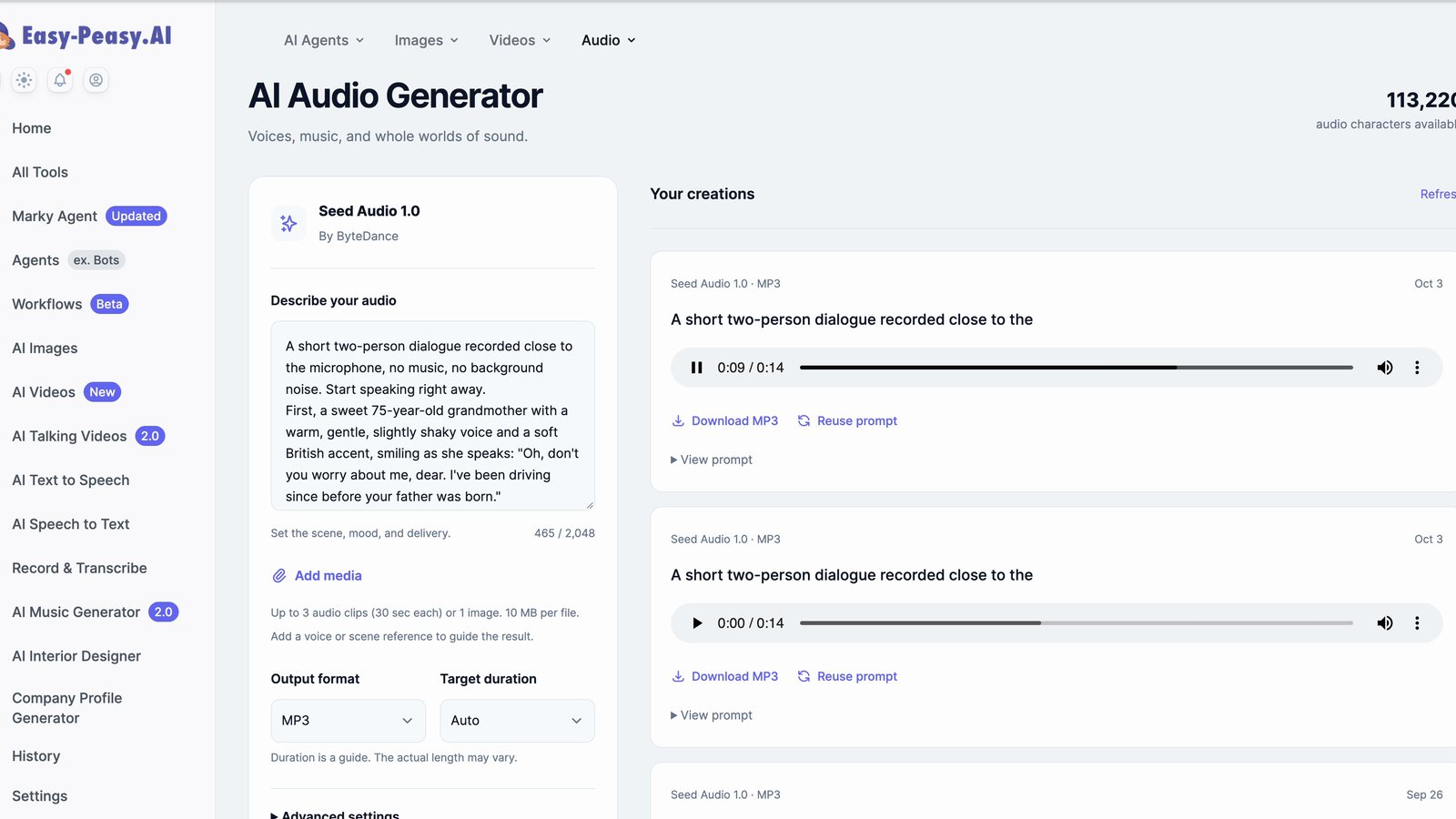Reuse prompt from the first creation
The image size is (1456, 819).
847,420
